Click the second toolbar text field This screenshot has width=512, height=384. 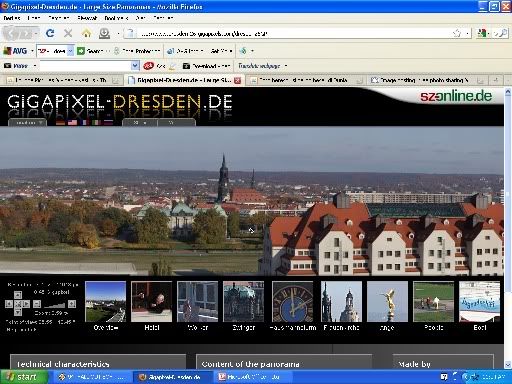85,66
